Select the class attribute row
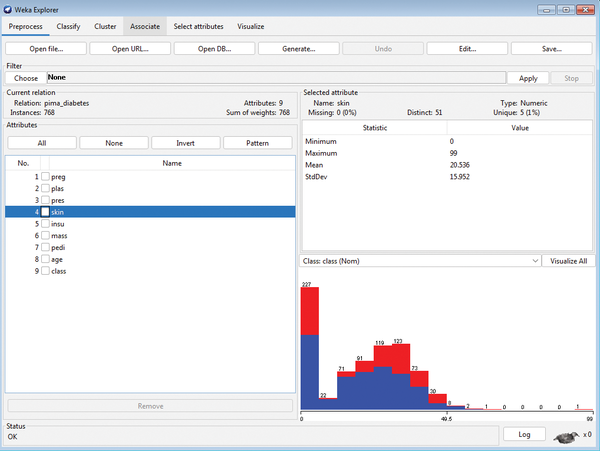Viewport: 600px width, 451px height. click(x=150, y=271)
